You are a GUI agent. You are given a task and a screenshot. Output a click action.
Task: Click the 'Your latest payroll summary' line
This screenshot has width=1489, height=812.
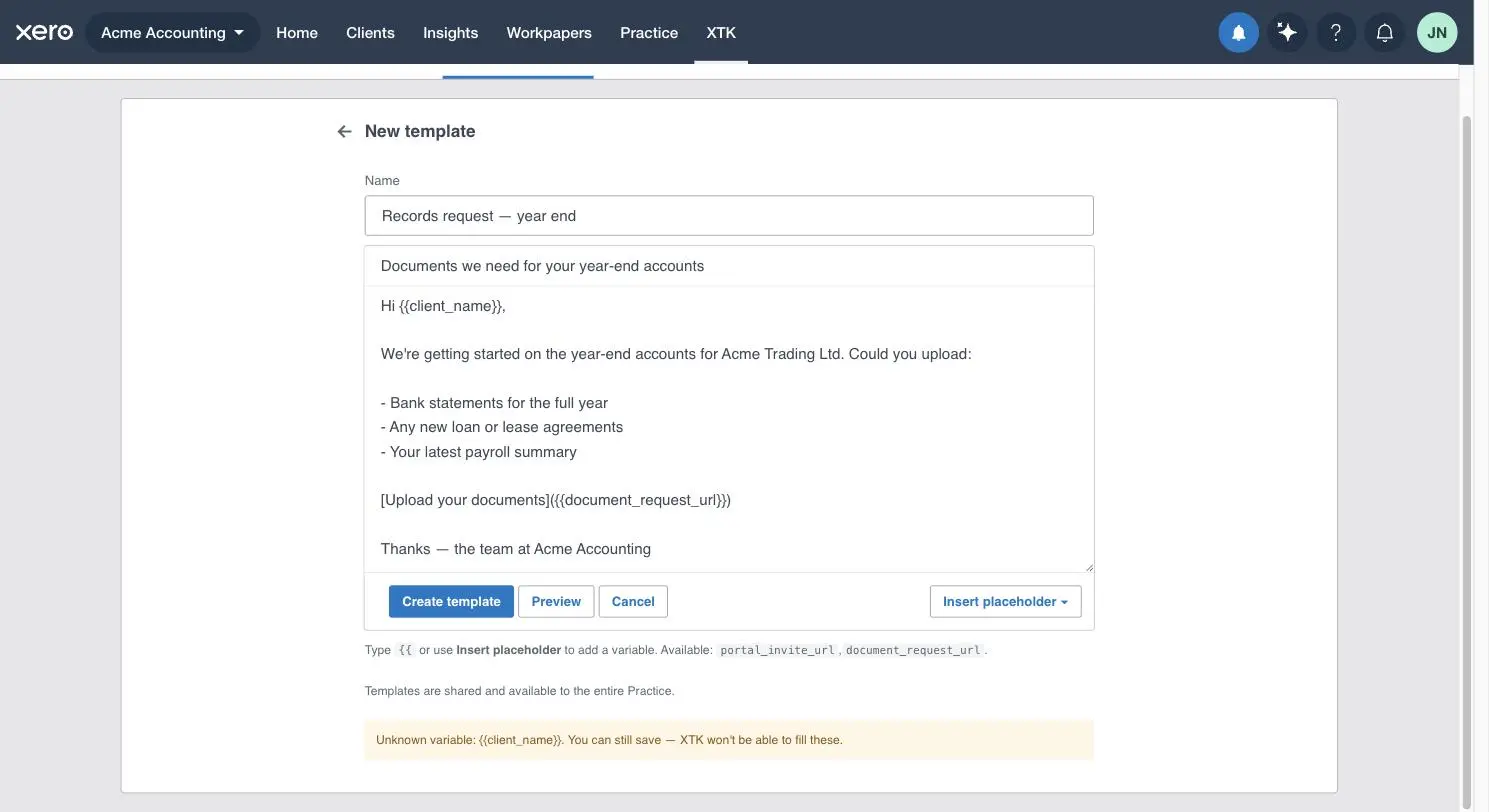[479, 452]
